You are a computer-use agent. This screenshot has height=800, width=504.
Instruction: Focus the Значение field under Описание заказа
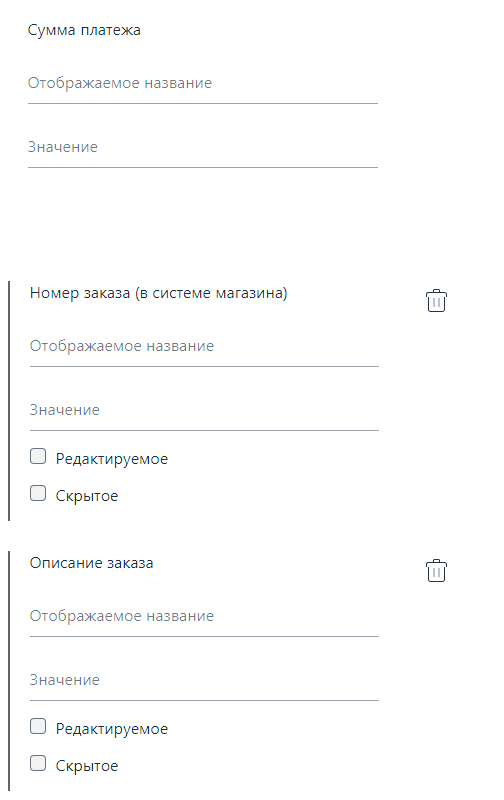point(204,681)
